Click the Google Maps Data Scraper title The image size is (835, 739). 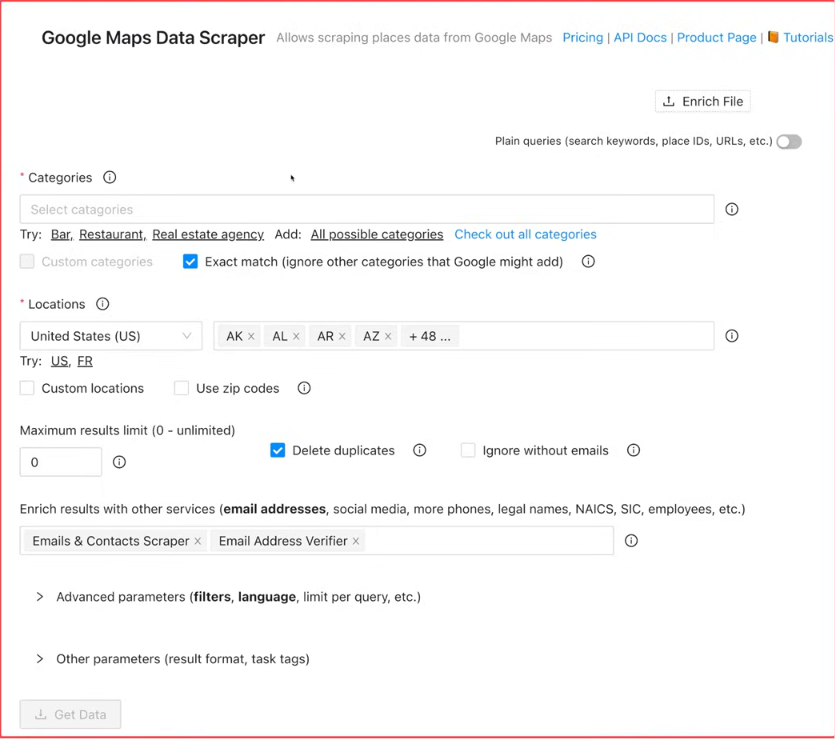(153, 38)
